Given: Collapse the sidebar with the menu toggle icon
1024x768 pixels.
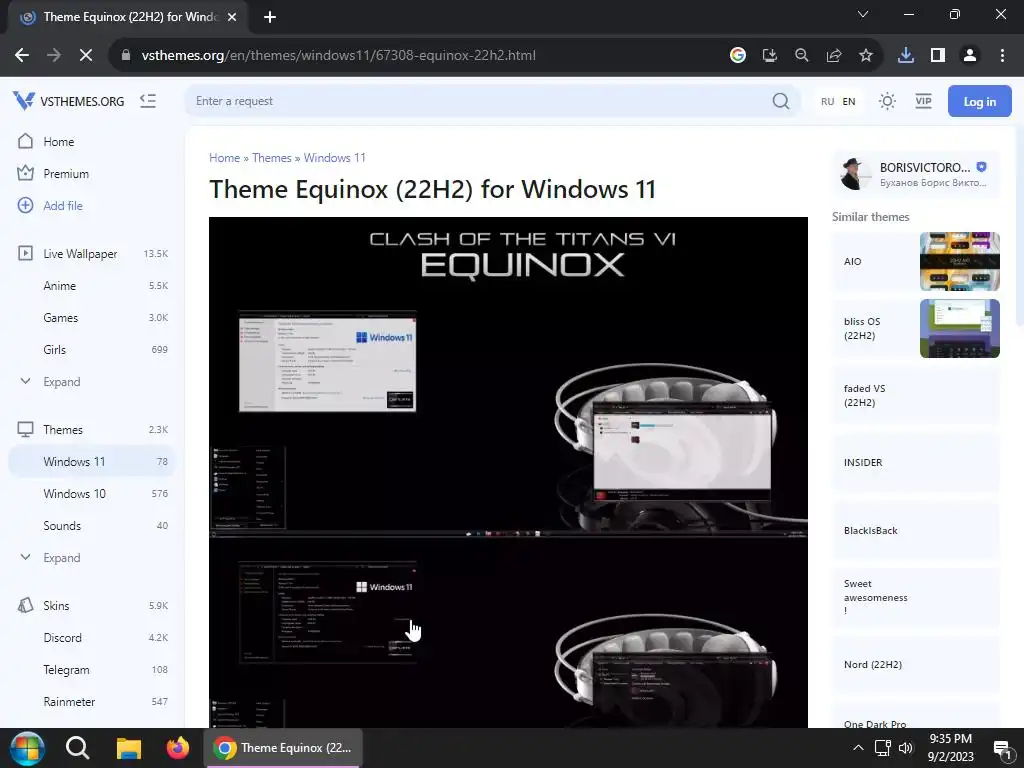Looking at the screenshot, I should coord(148,101).
